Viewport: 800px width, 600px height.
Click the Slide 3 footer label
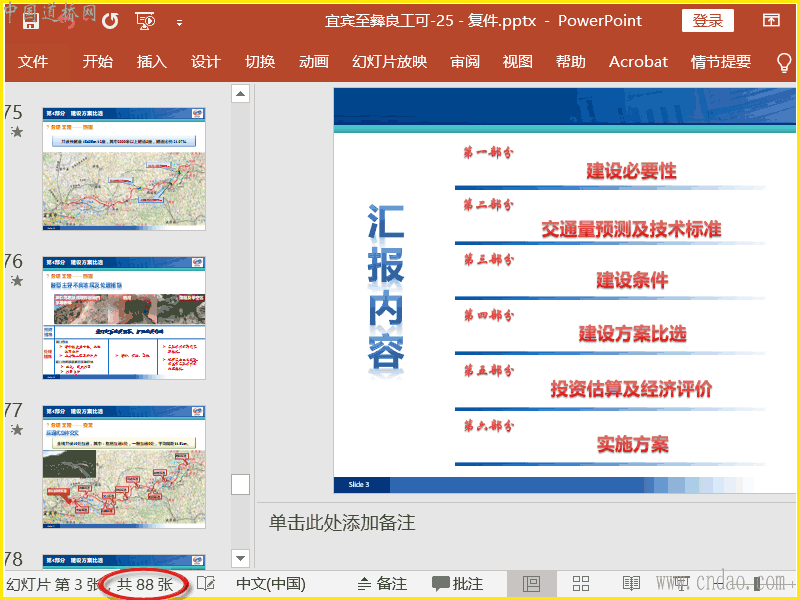pyautogui.click(x=359, y=485)
